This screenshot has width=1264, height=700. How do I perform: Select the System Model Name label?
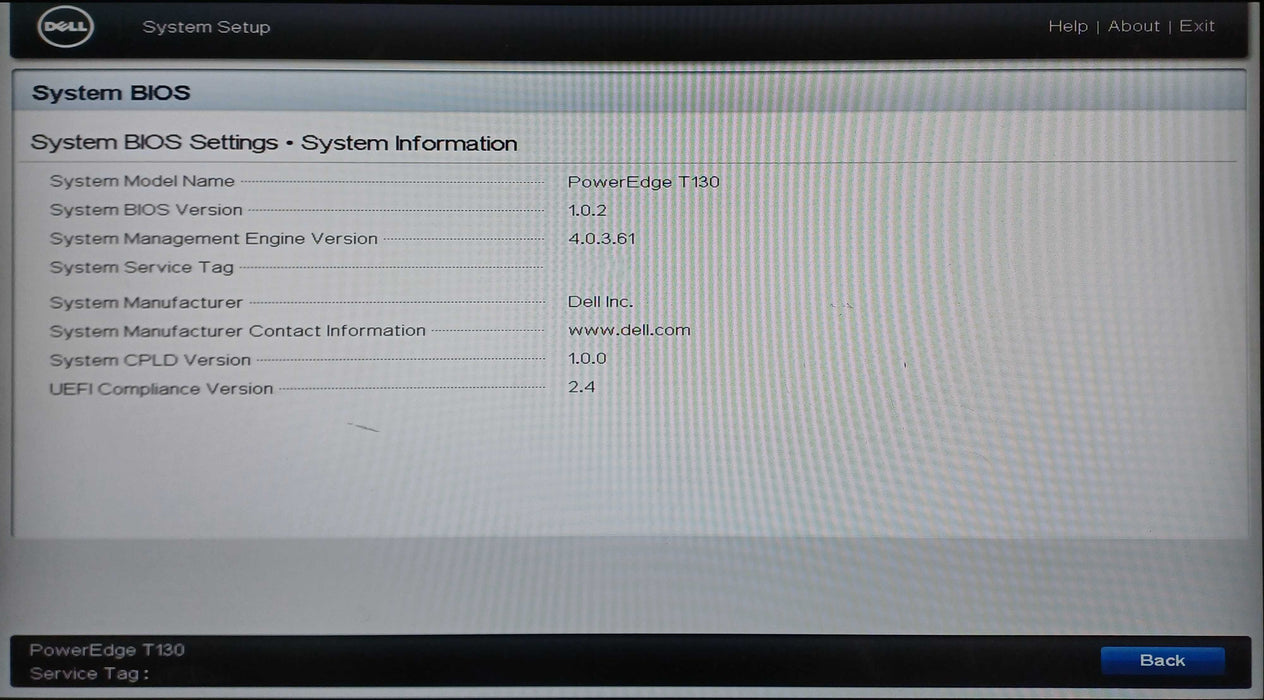click(x=142, y=181)
